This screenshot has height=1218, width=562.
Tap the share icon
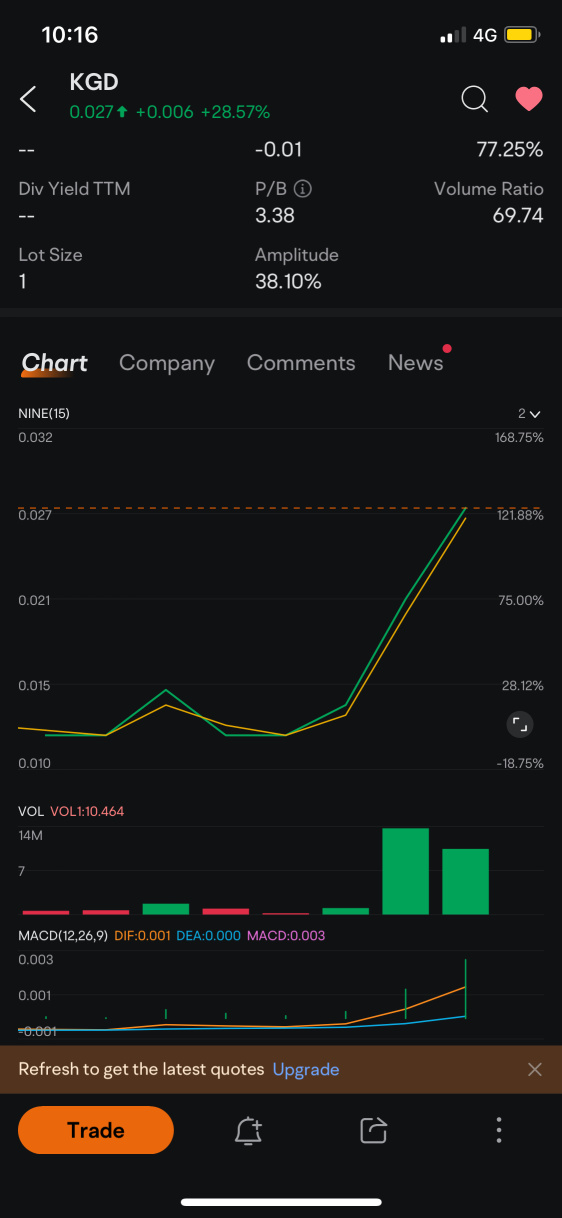coord(373,1130)
